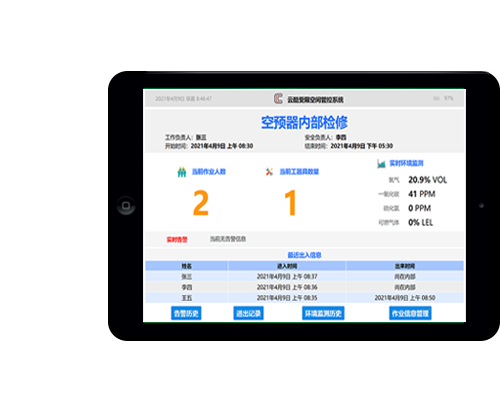This screenshot has width=500, height=413.
Task: Open the 作业信息管理 job info management
Action: 410,313
